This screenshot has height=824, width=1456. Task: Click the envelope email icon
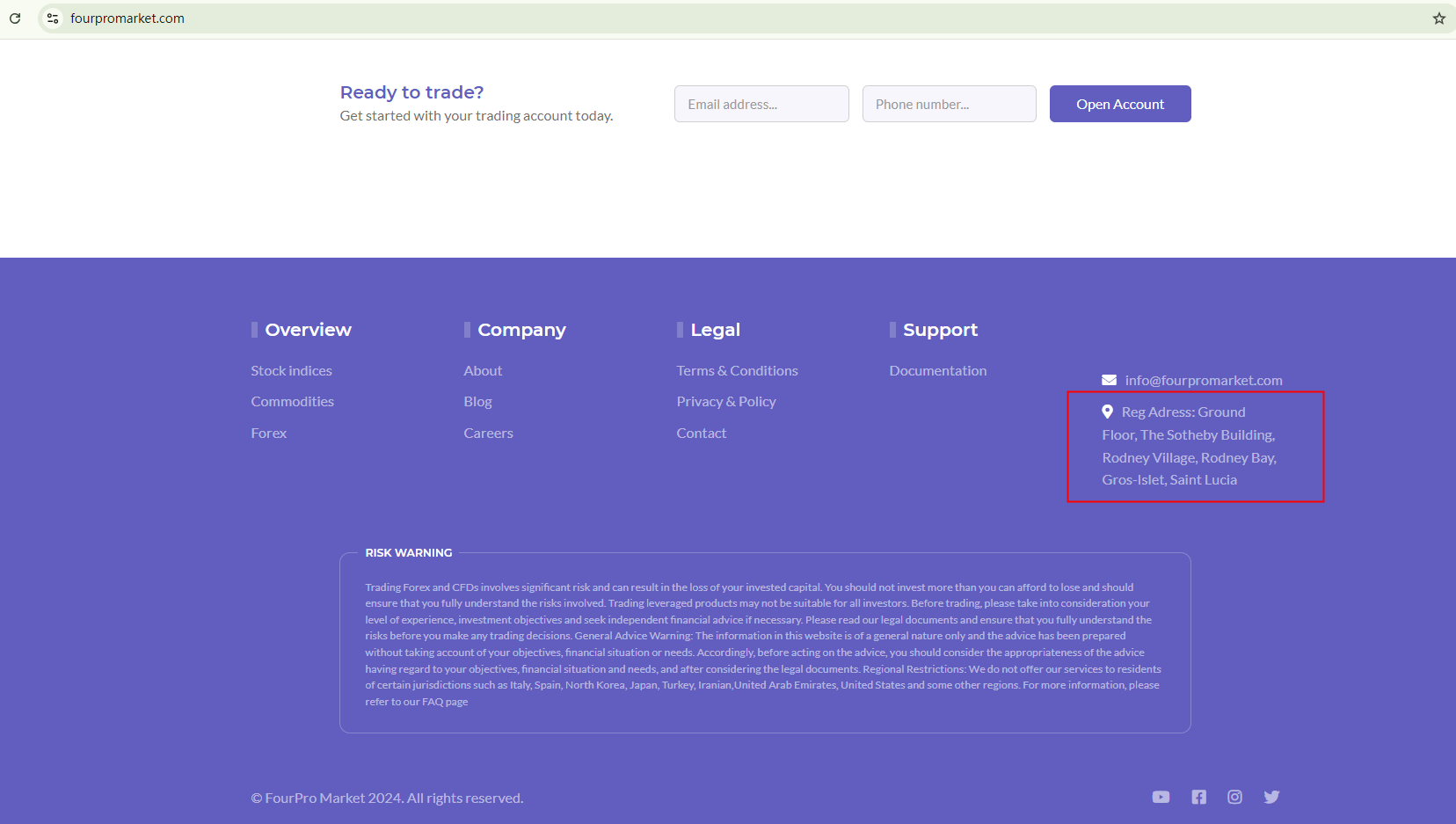1109,380
